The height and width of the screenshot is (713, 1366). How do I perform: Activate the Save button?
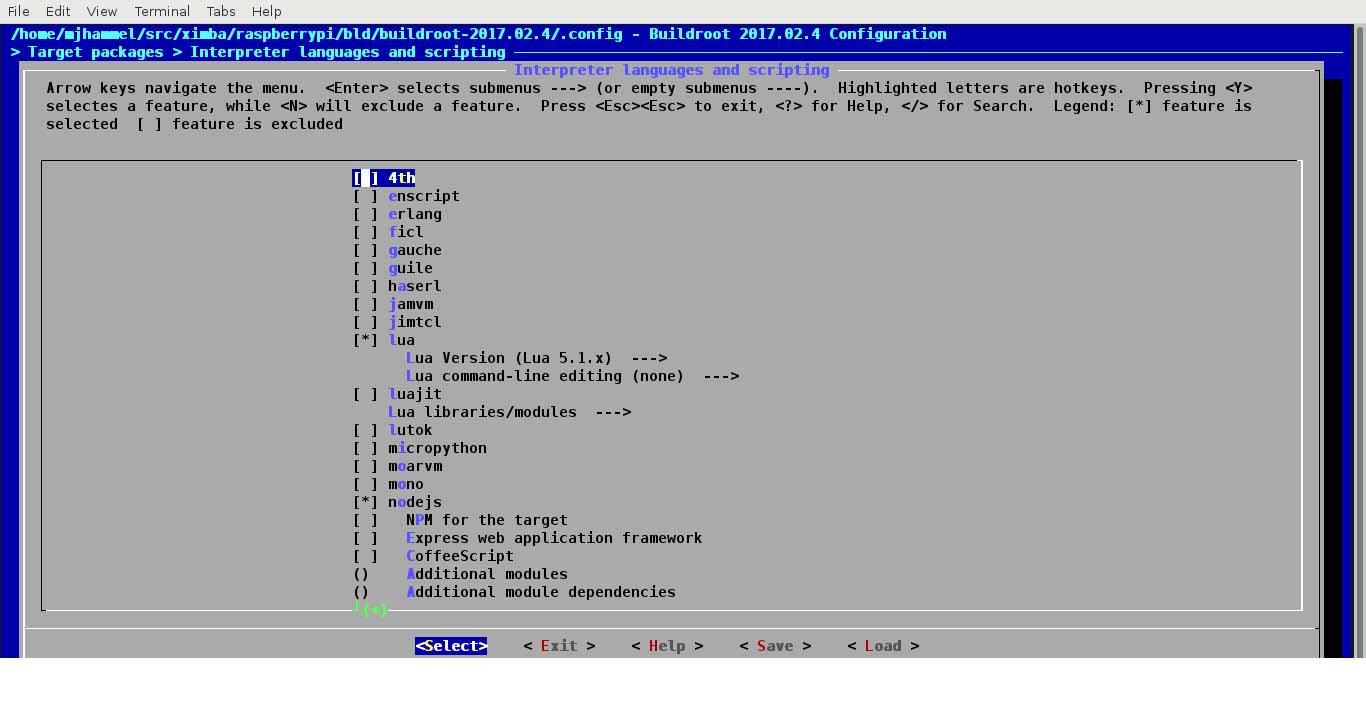775,645
